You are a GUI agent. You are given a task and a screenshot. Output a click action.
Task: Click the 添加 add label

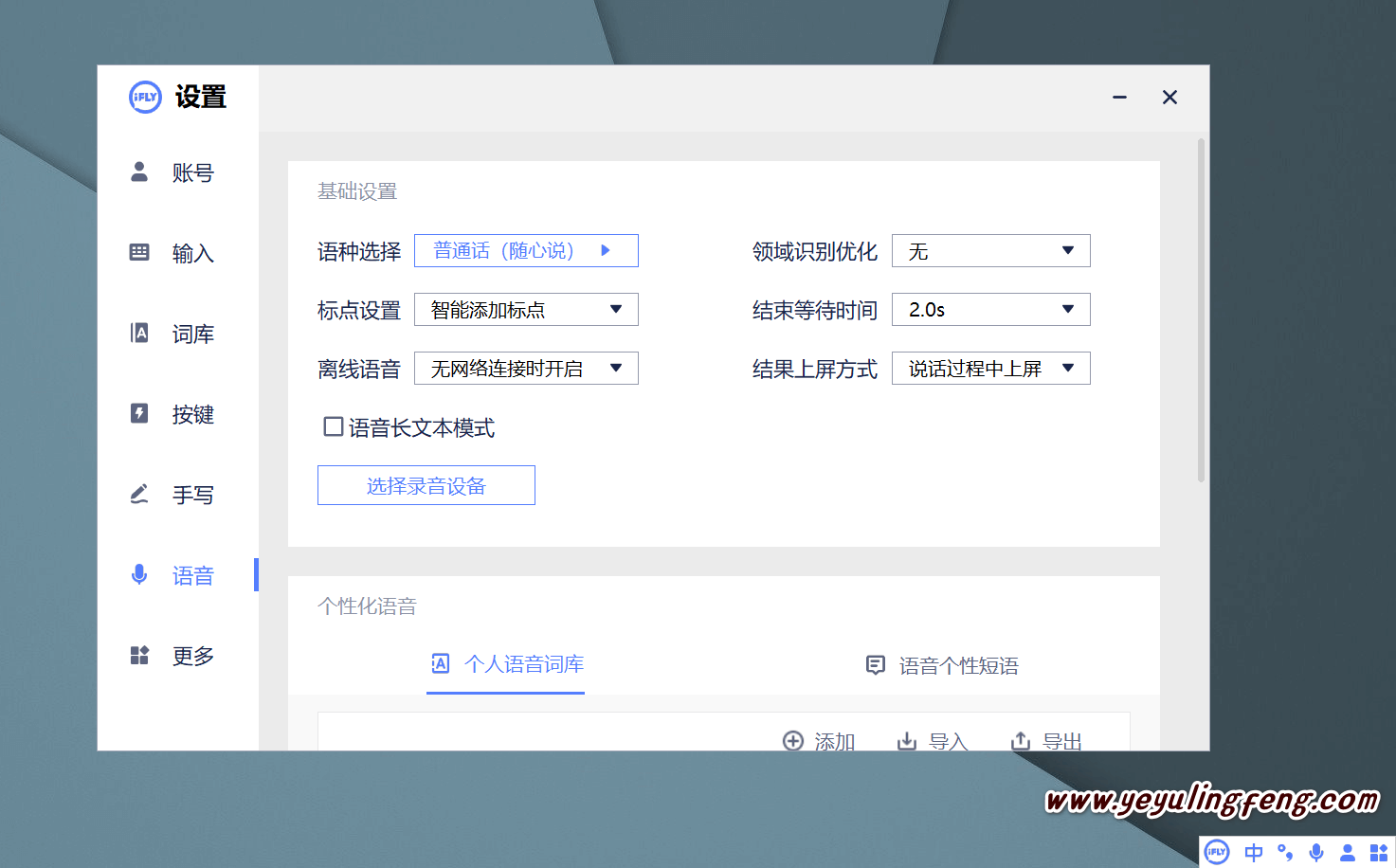pyautogui.click(x=835, y=741)
